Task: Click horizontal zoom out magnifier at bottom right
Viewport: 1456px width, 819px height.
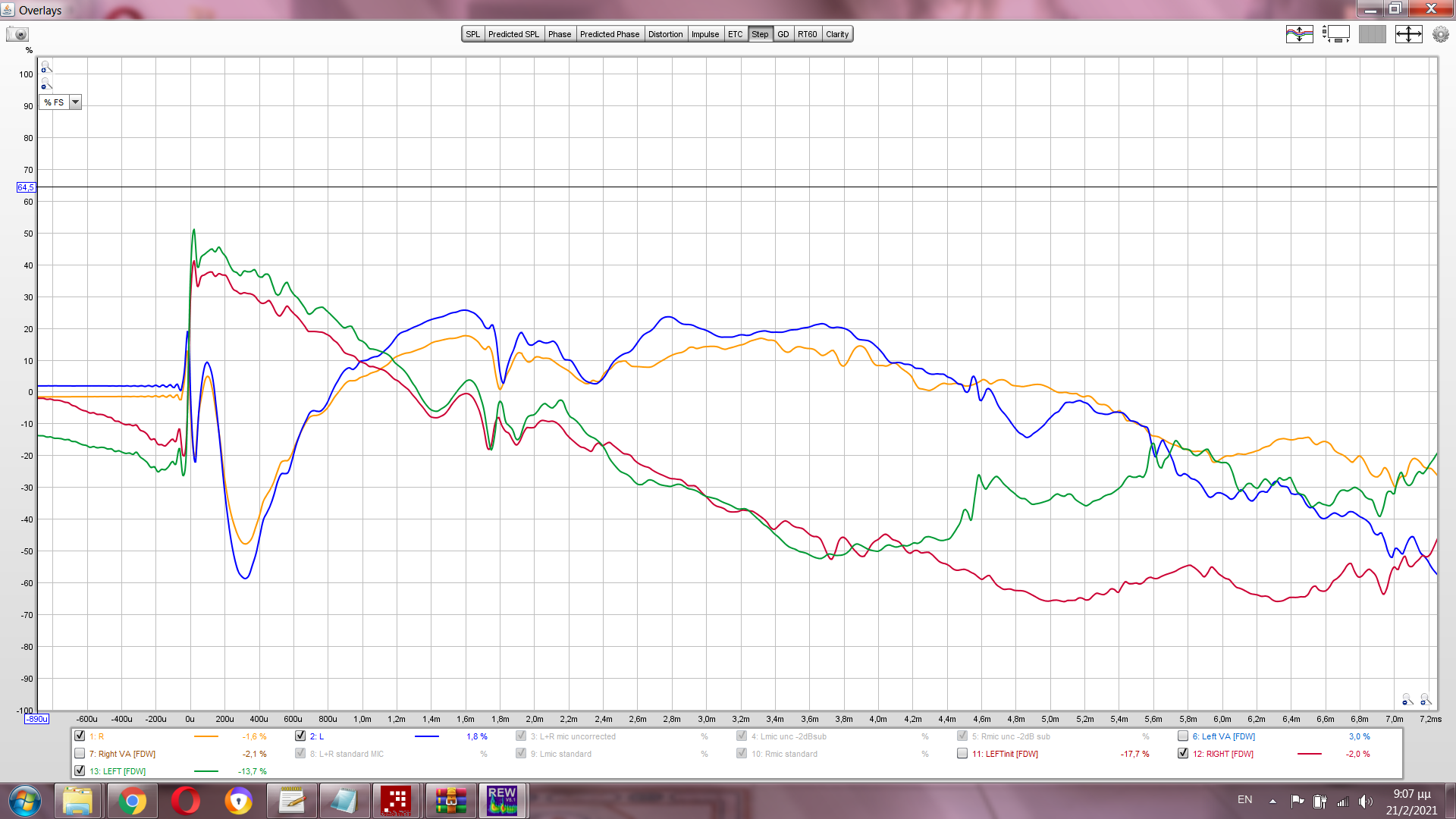Action: tap(1406, 699)
